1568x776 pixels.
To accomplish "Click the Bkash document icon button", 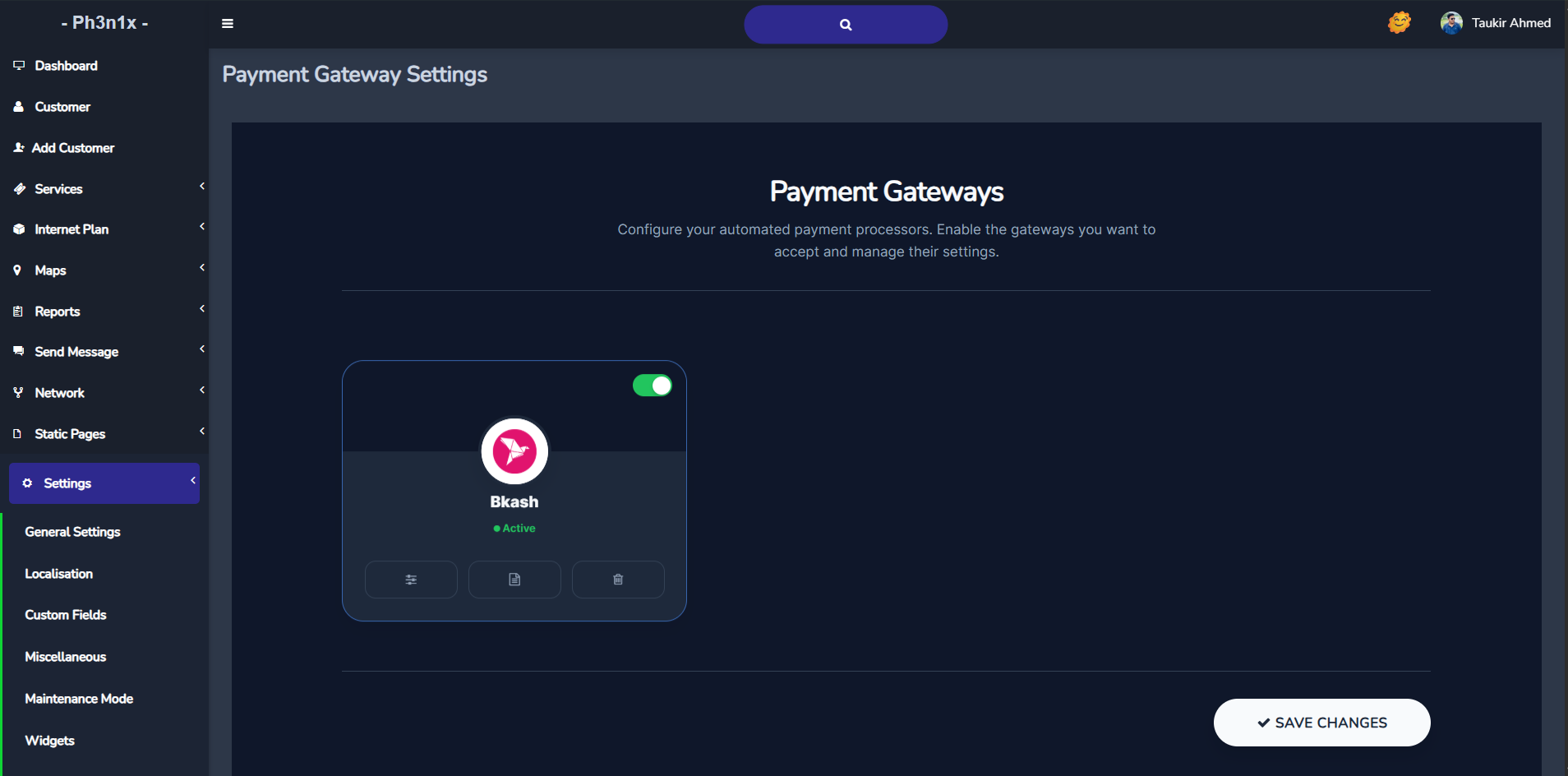I will 514,580.
